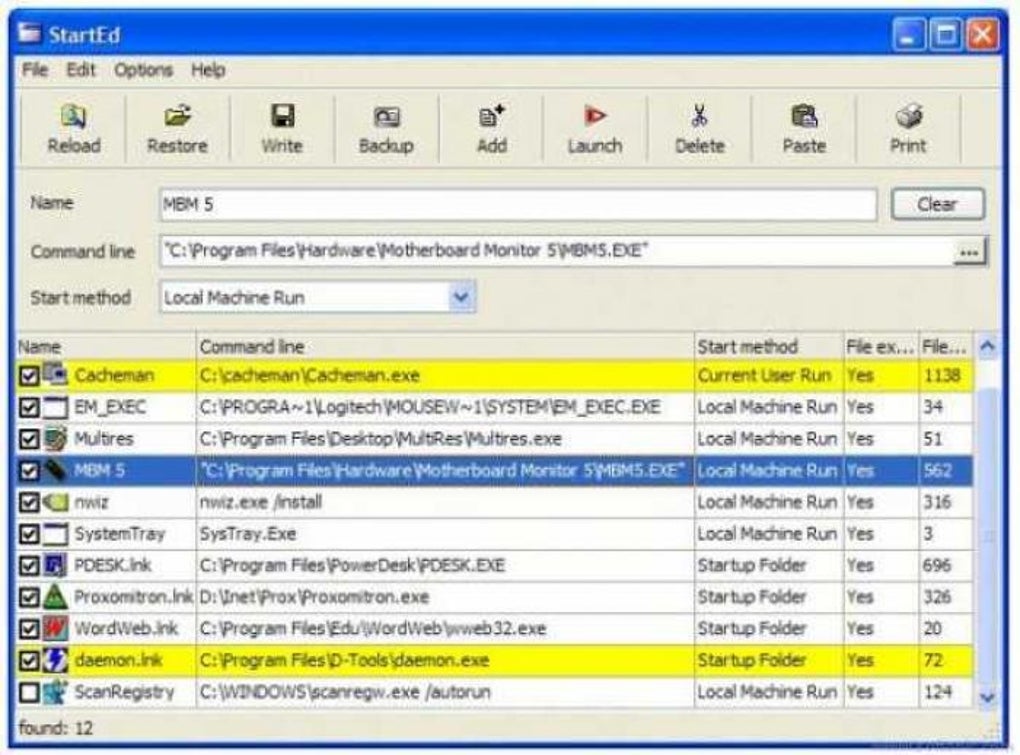
Task: Sort list by File ex... column header
Action: click(880, 347)
